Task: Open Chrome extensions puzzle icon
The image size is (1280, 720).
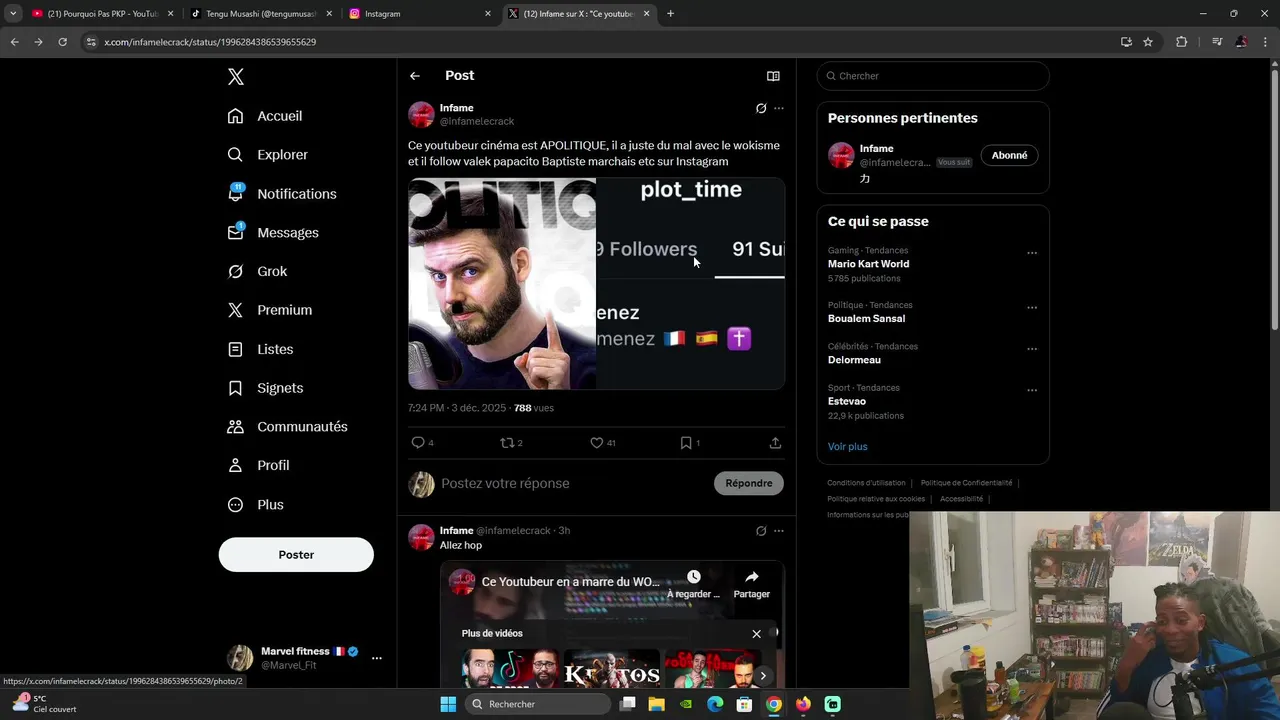Action: pyautogui.click(x=1181, y=42)
